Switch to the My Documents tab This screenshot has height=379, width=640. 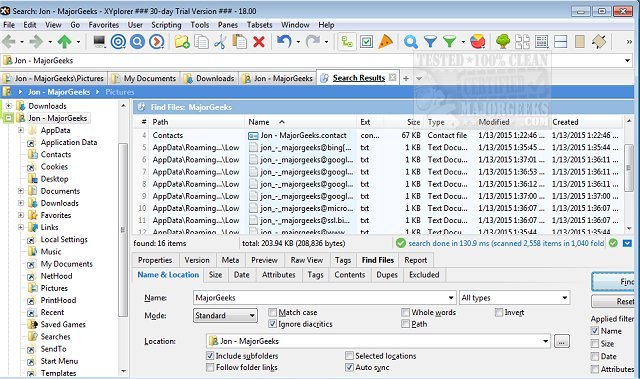tap(145, 78)
